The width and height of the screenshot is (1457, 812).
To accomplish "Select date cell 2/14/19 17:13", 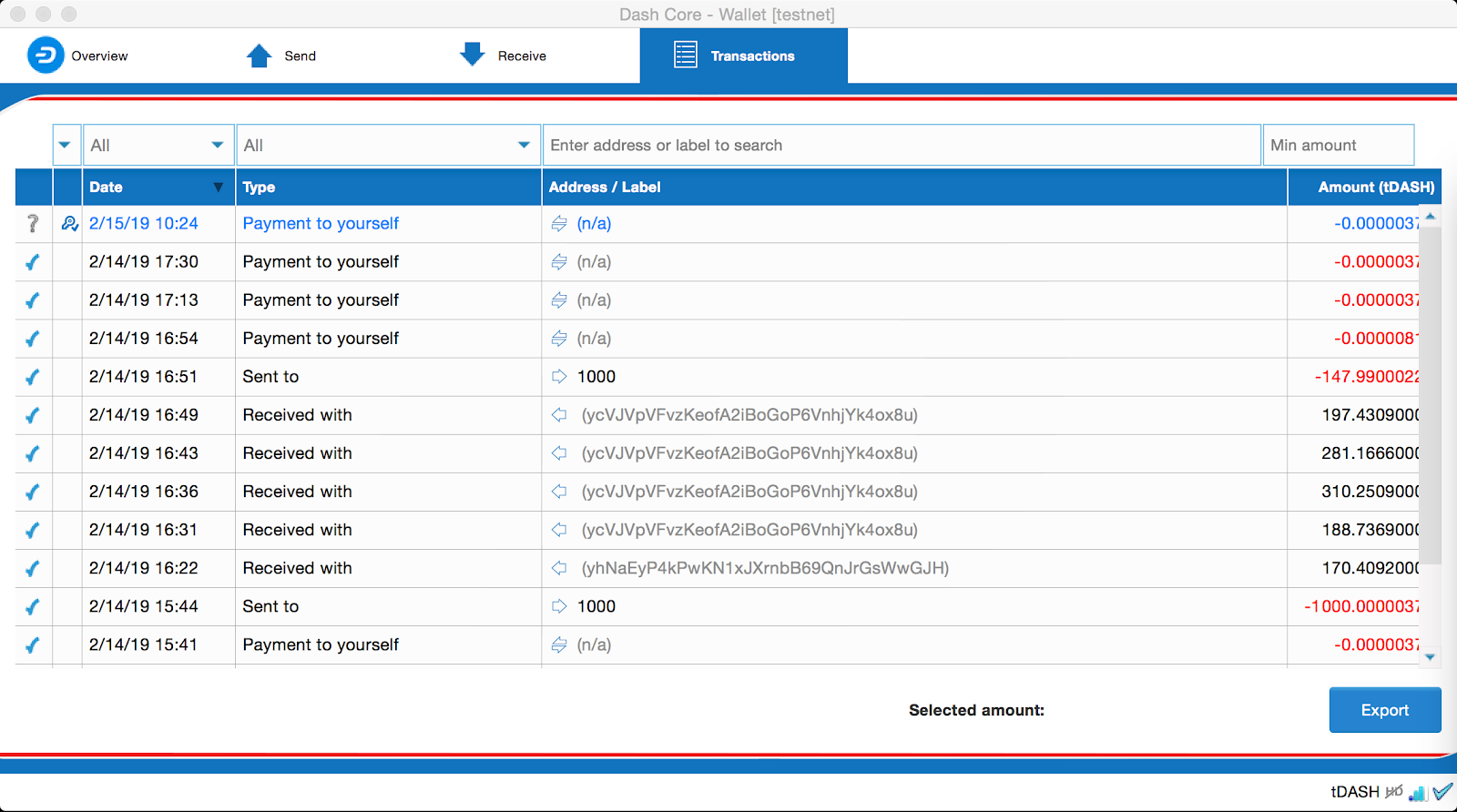I will pyautogui.click(x=144, y=299).
